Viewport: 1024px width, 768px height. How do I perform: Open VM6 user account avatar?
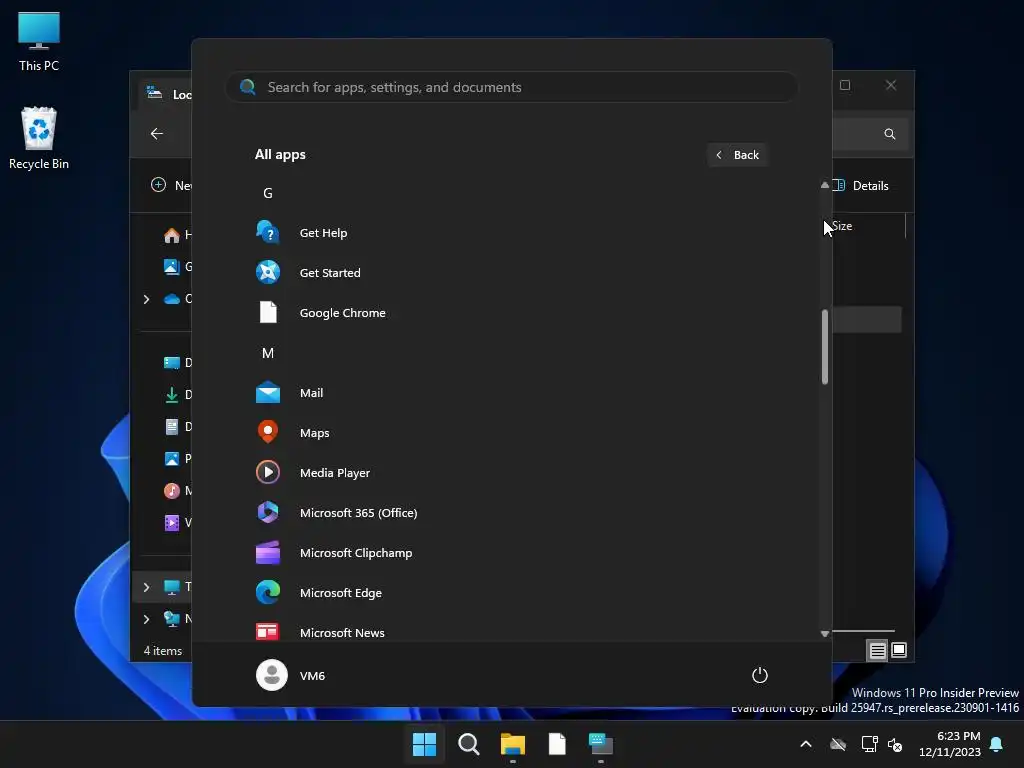[x=272, y=675]
